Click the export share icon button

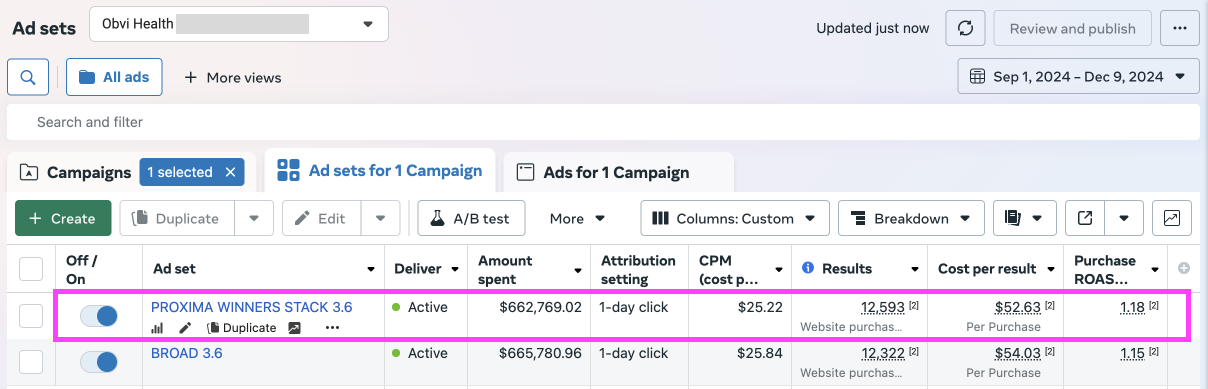coord(1085,218)
